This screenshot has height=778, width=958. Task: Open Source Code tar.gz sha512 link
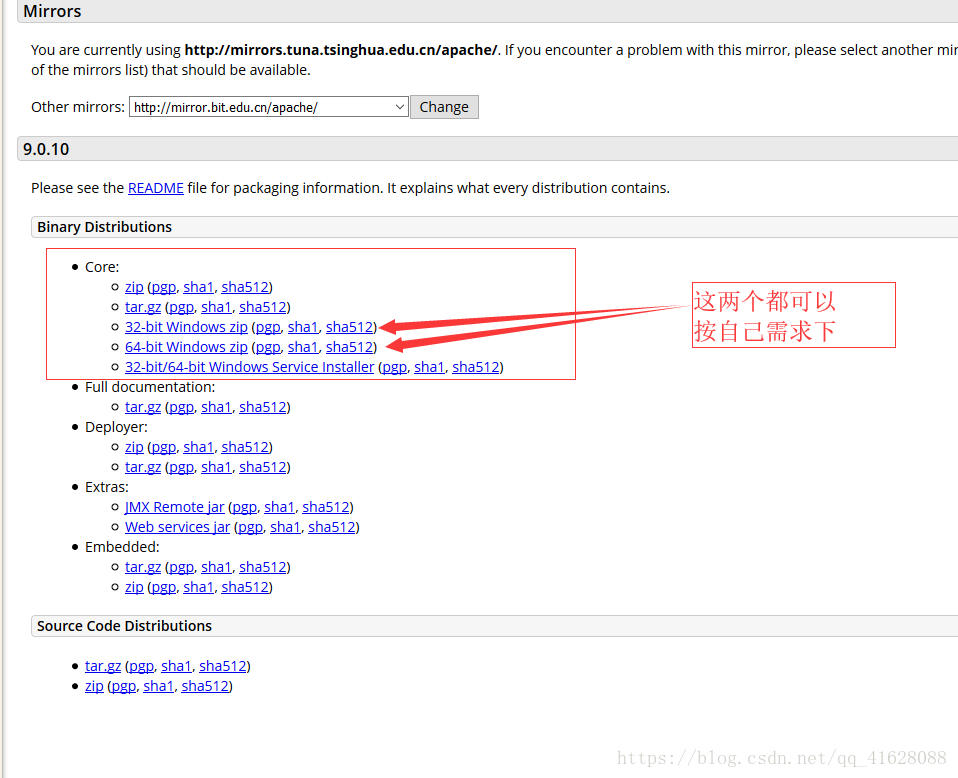(223, 666)
